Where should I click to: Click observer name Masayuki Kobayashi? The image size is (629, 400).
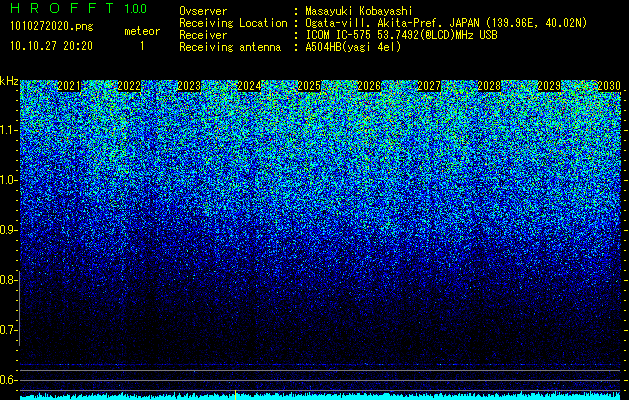pyautogui.click(x=359, y=11)
